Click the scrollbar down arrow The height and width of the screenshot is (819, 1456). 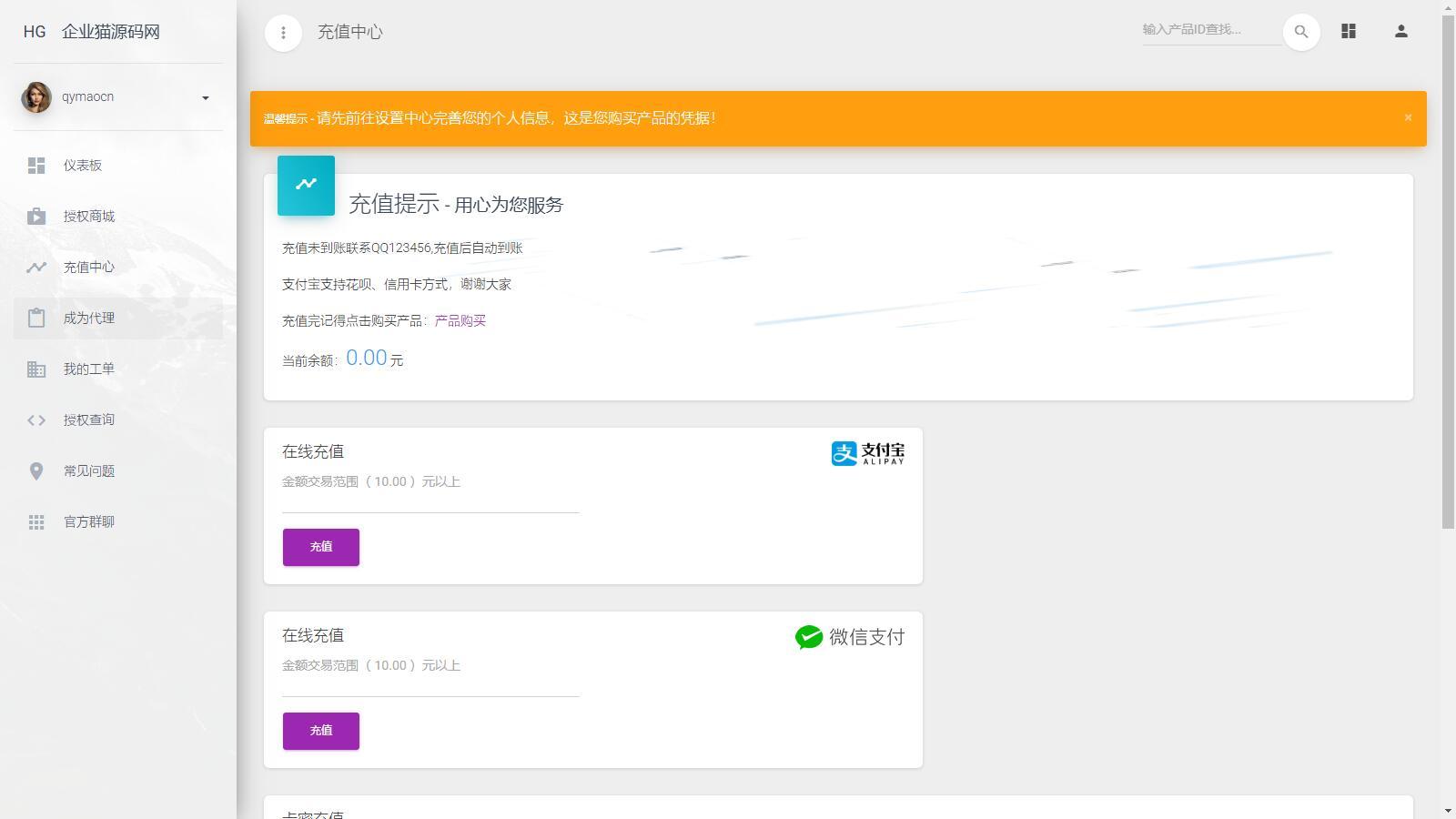coord(1449,811)
